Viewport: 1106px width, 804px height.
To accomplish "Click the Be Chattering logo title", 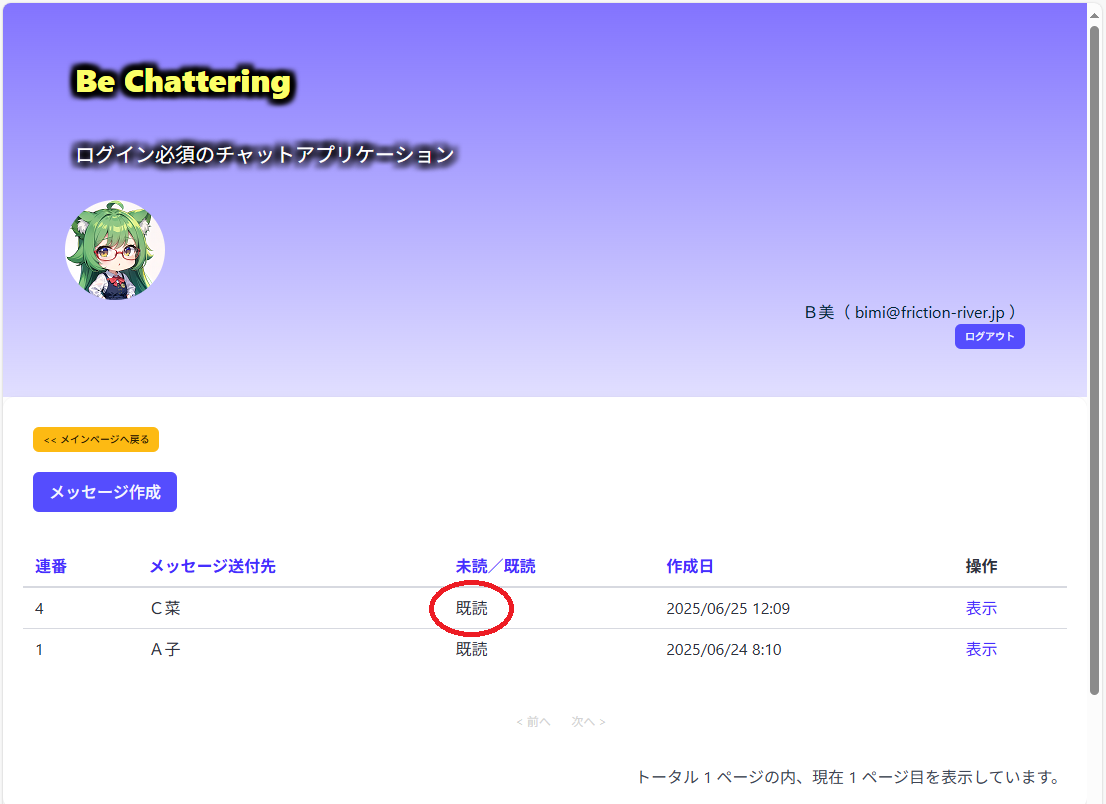I will click(183, 81).
